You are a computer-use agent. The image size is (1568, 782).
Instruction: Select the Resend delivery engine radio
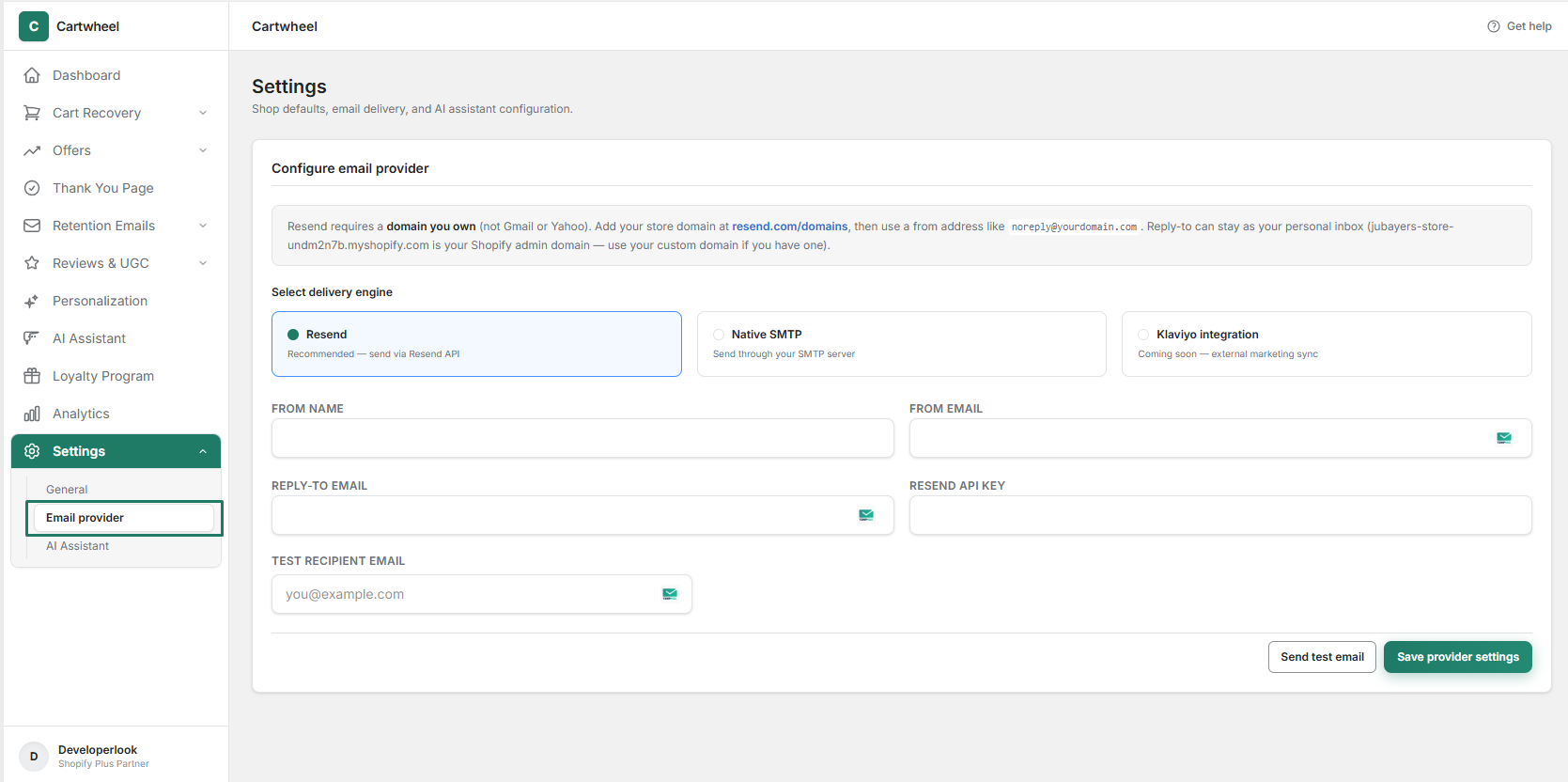[293, 335]
